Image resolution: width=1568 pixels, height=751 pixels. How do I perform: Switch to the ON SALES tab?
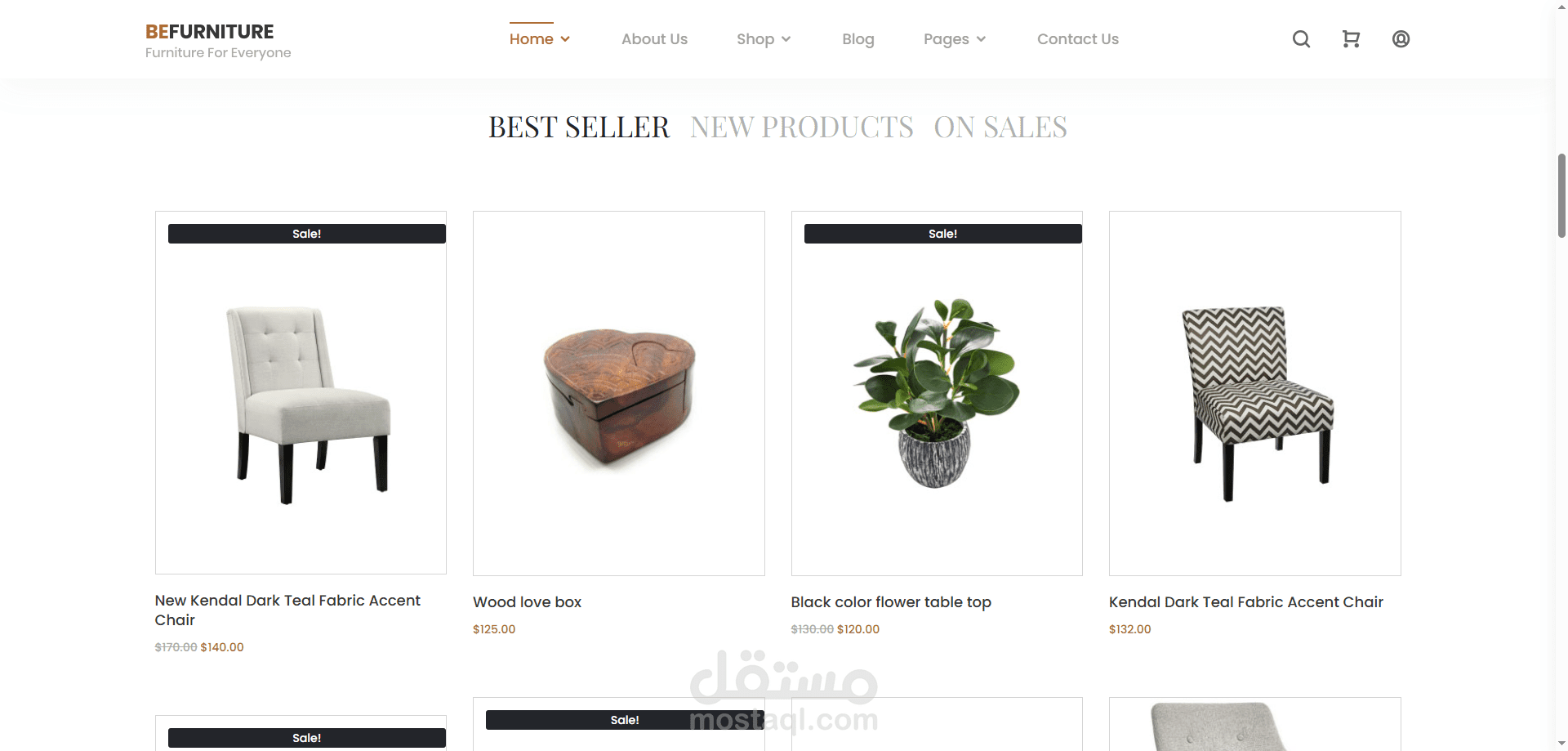click(1000, 127)
